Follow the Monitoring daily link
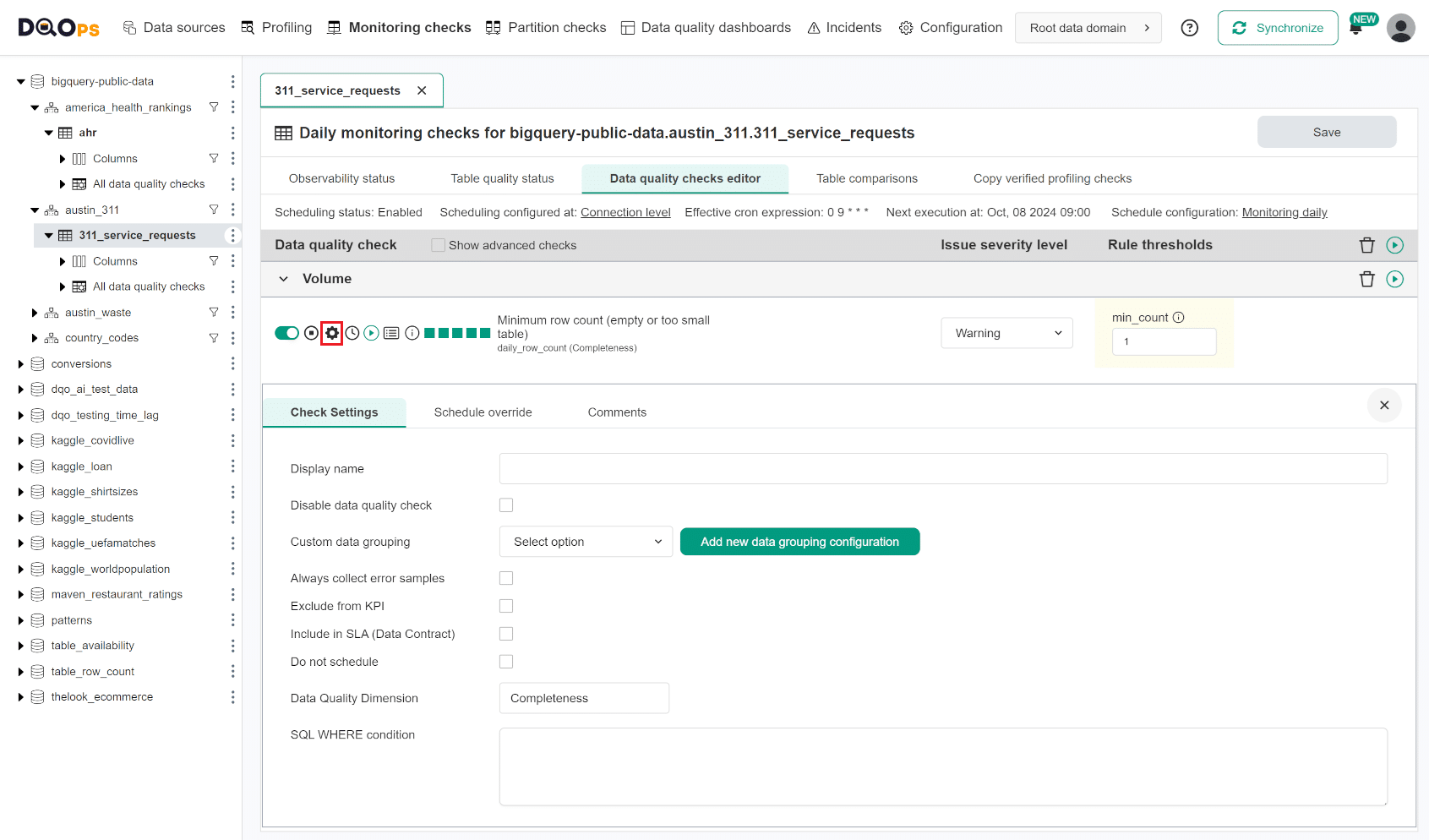This screenshot has height=840, width=1429. pyautogui.click(x=1284, y=212)
